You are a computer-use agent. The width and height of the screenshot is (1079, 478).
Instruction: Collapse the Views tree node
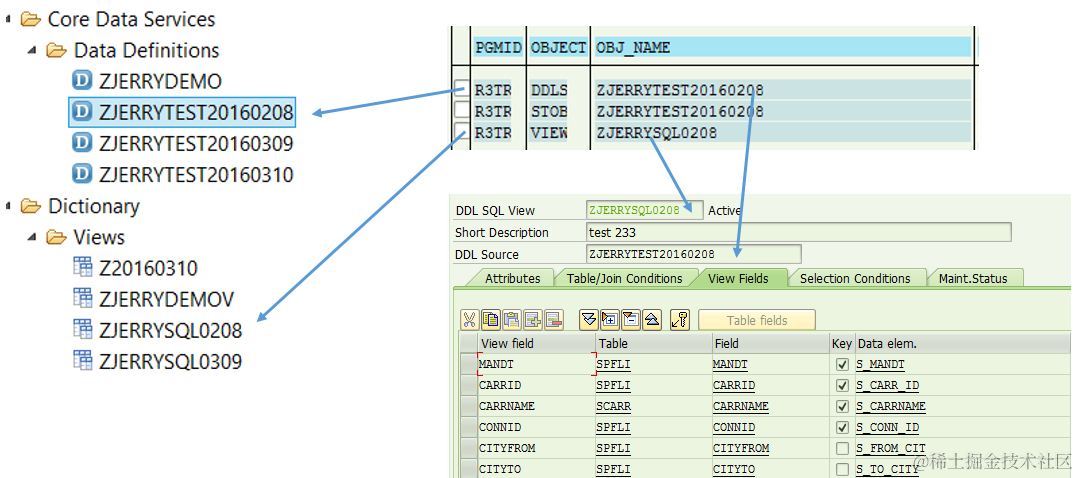coord(32,237)
